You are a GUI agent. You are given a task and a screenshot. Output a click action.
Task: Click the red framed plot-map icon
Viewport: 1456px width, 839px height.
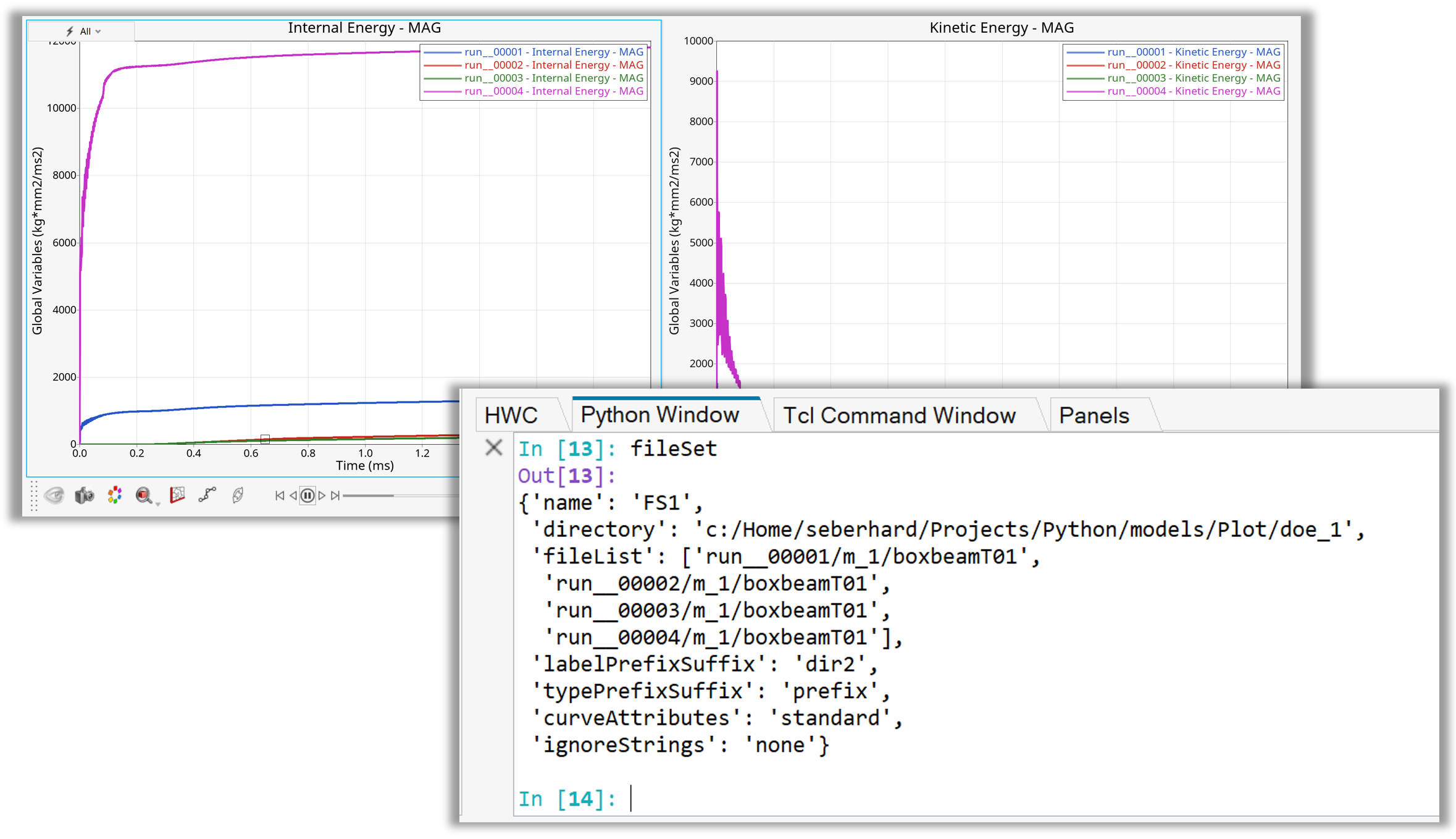[x=177, y=494]
